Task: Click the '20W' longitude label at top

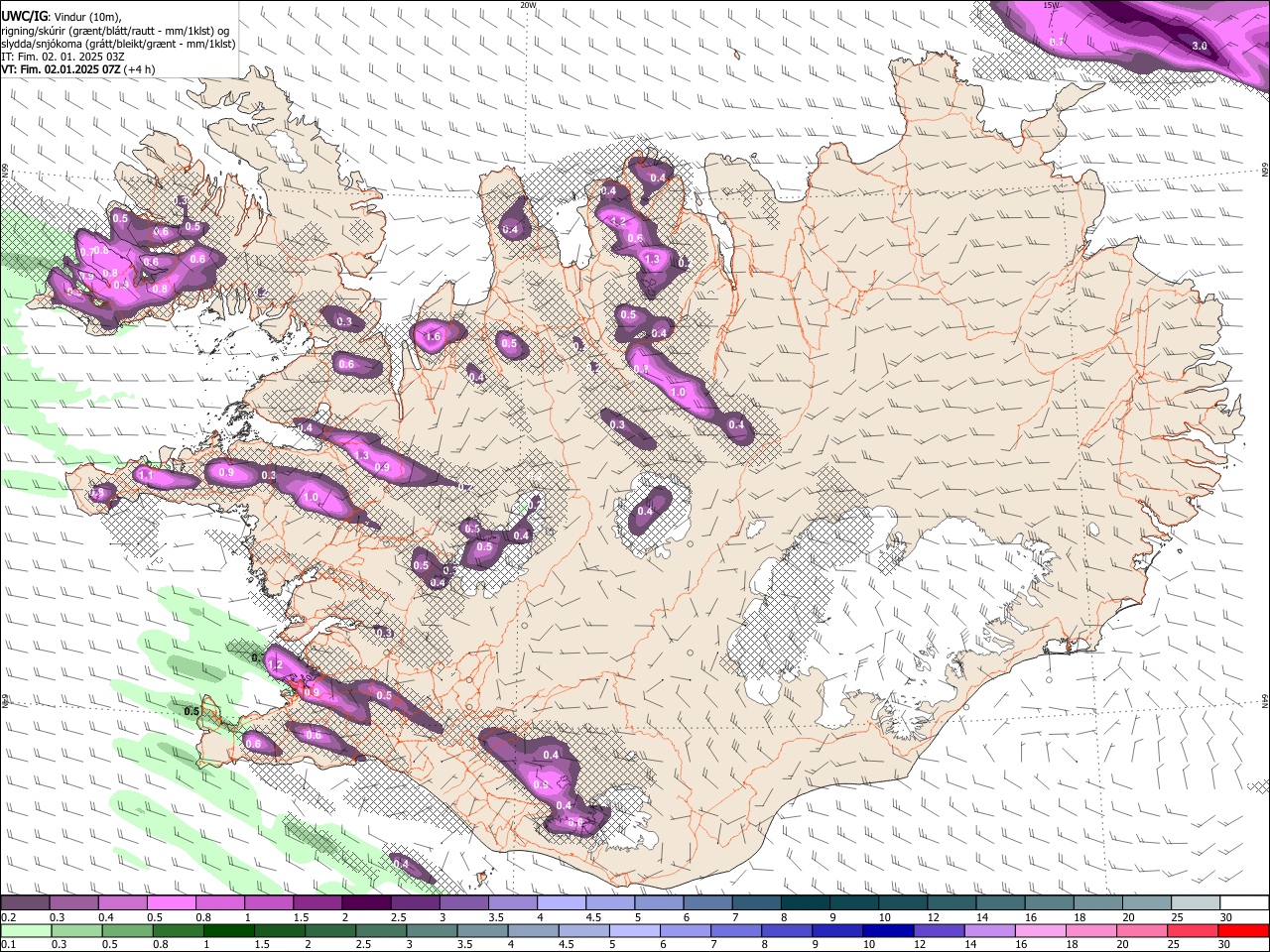Action: tap(528, 5)
